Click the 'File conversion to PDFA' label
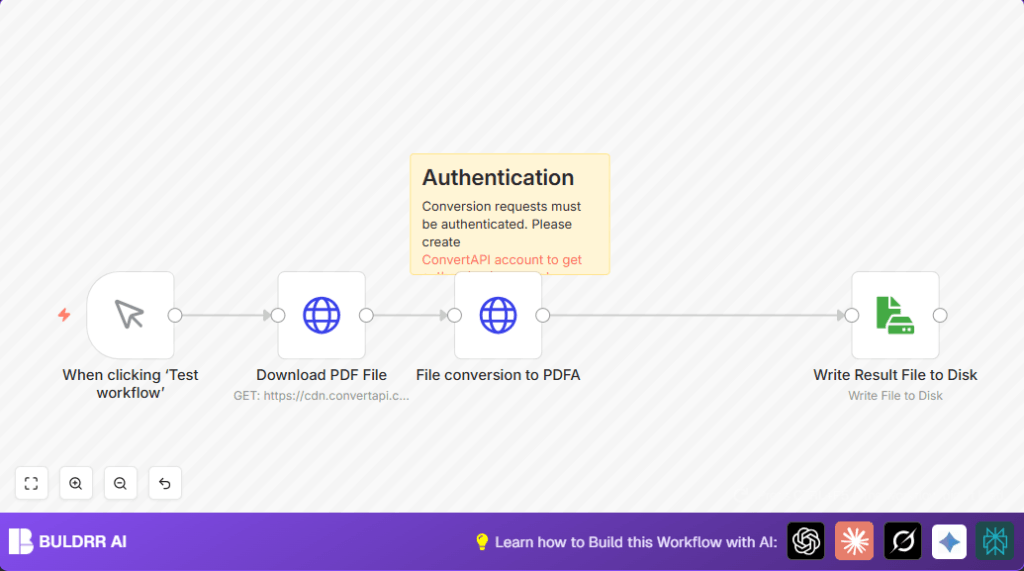The width and height of the screenshot is (1024, 571). pyautogui.click(x=498, y=375)
